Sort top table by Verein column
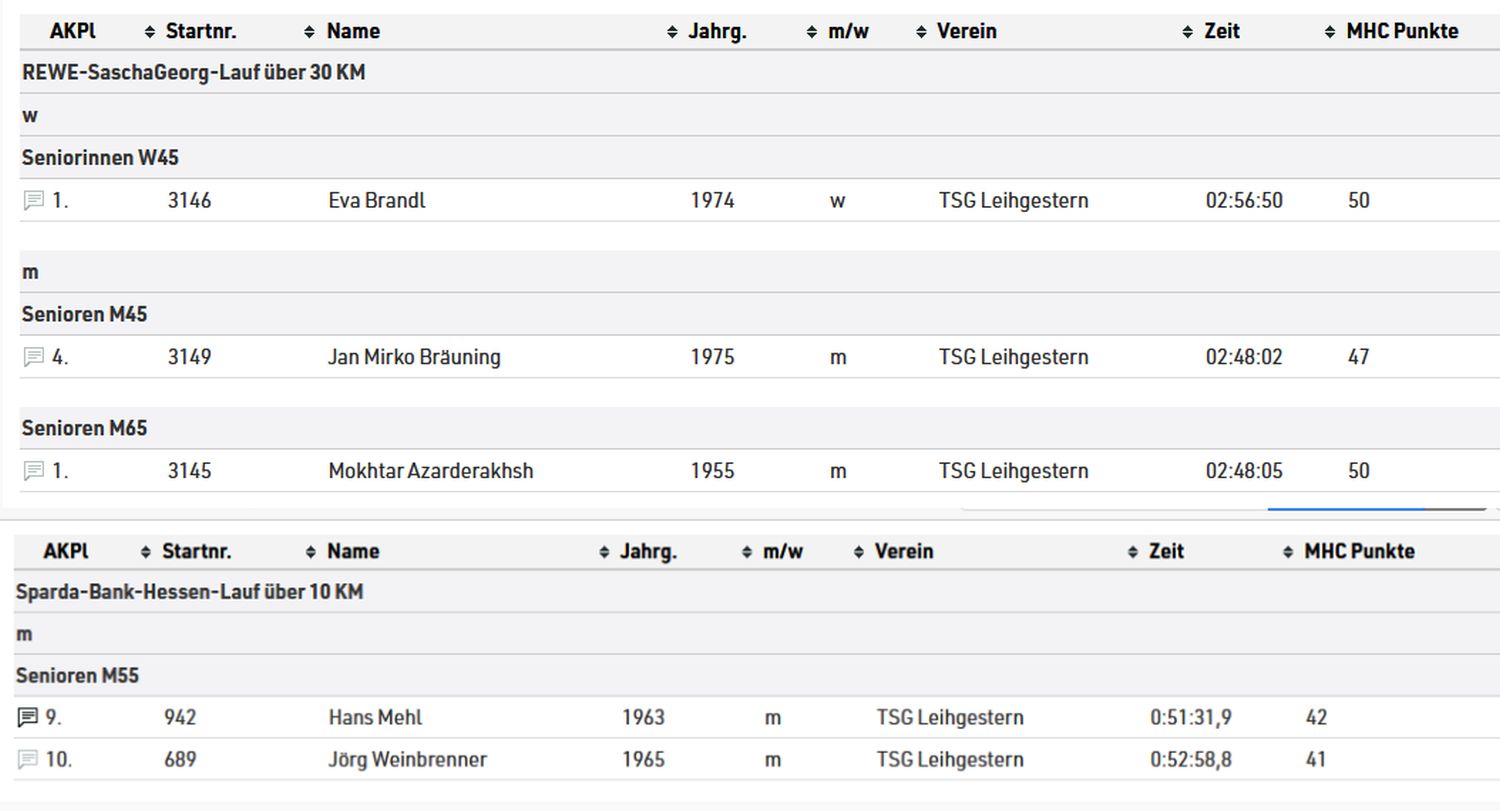The width and height of the screenshot is (1500, 811). tap(966, 31)
